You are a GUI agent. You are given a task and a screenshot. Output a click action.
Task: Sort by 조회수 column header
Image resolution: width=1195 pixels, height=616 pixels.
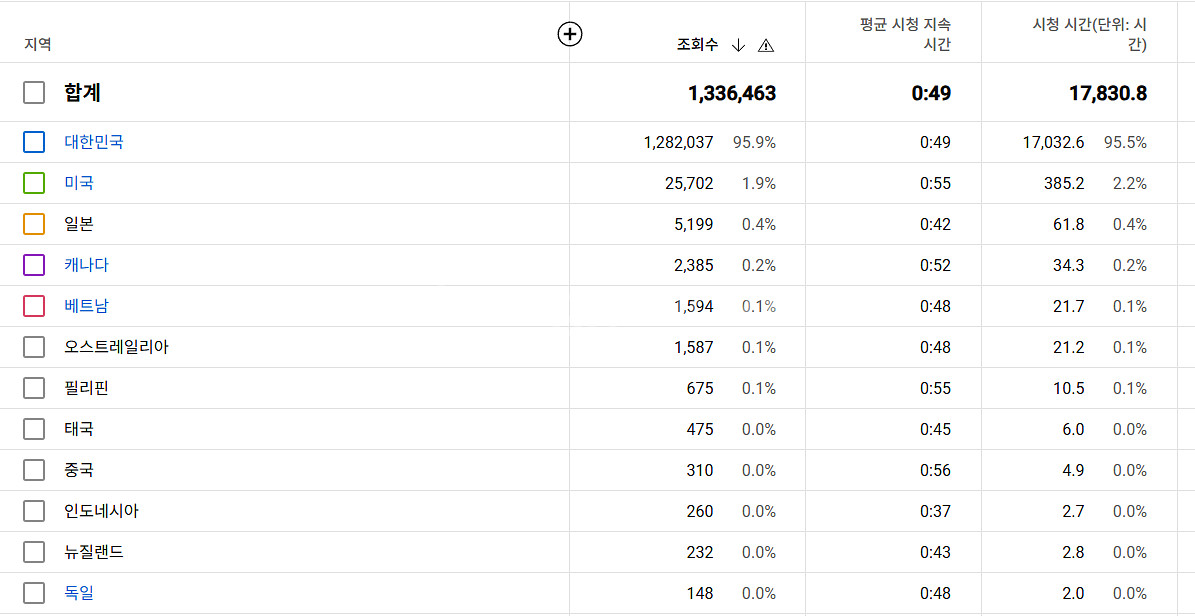coord(697,45)
